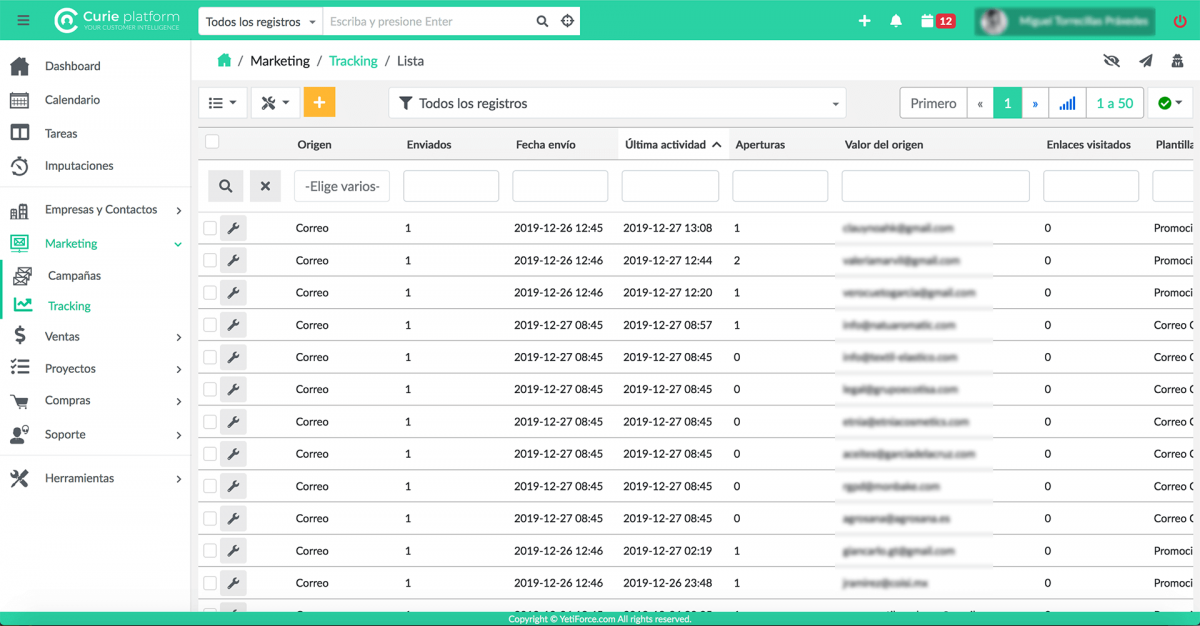Check the first row's checkbox
The height and width of the screenshot is (626, 1200).
[x=210, y=228]
